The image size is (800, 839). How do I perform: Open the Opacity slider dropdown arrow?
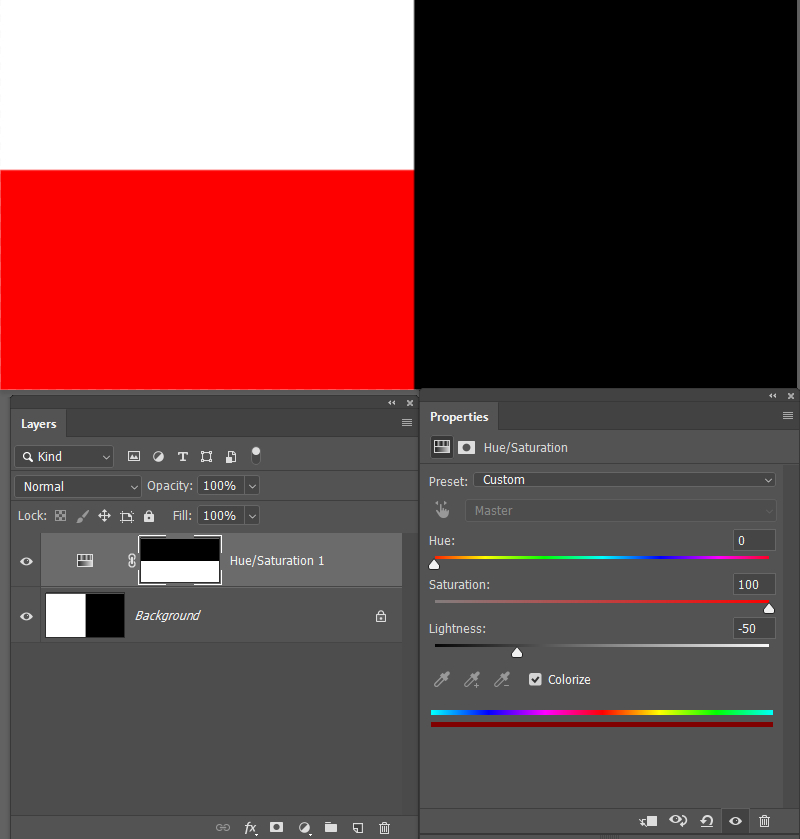pyautogui.click(x=252, y=486)
